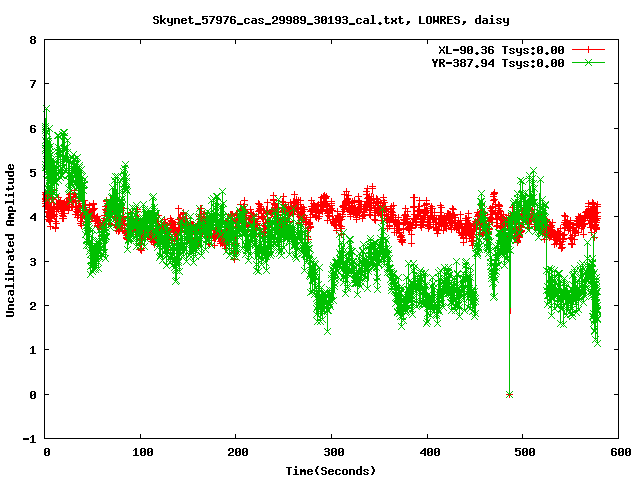Click the y-axis tick label 6
The width and height of the screenshot is (640, 480).
(33, 129)
